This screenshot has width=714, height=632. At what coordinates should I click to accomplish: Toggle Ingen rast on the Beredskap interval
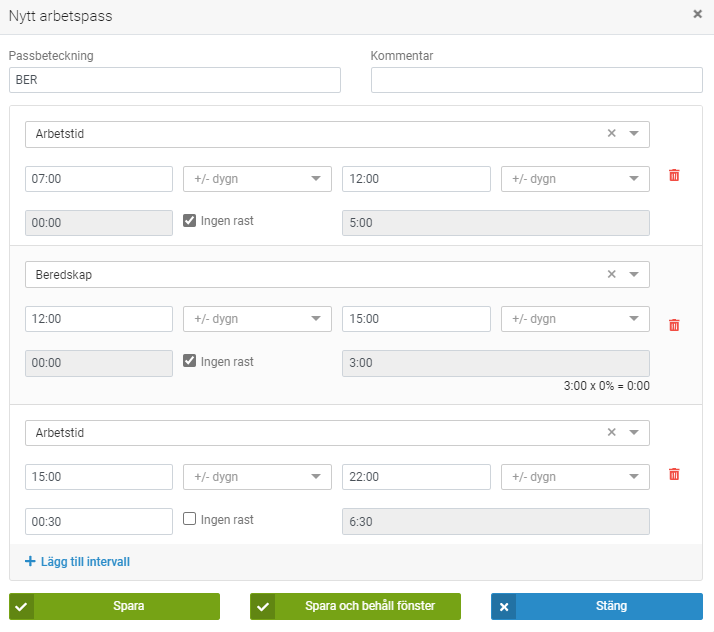(x=190, y=361)
